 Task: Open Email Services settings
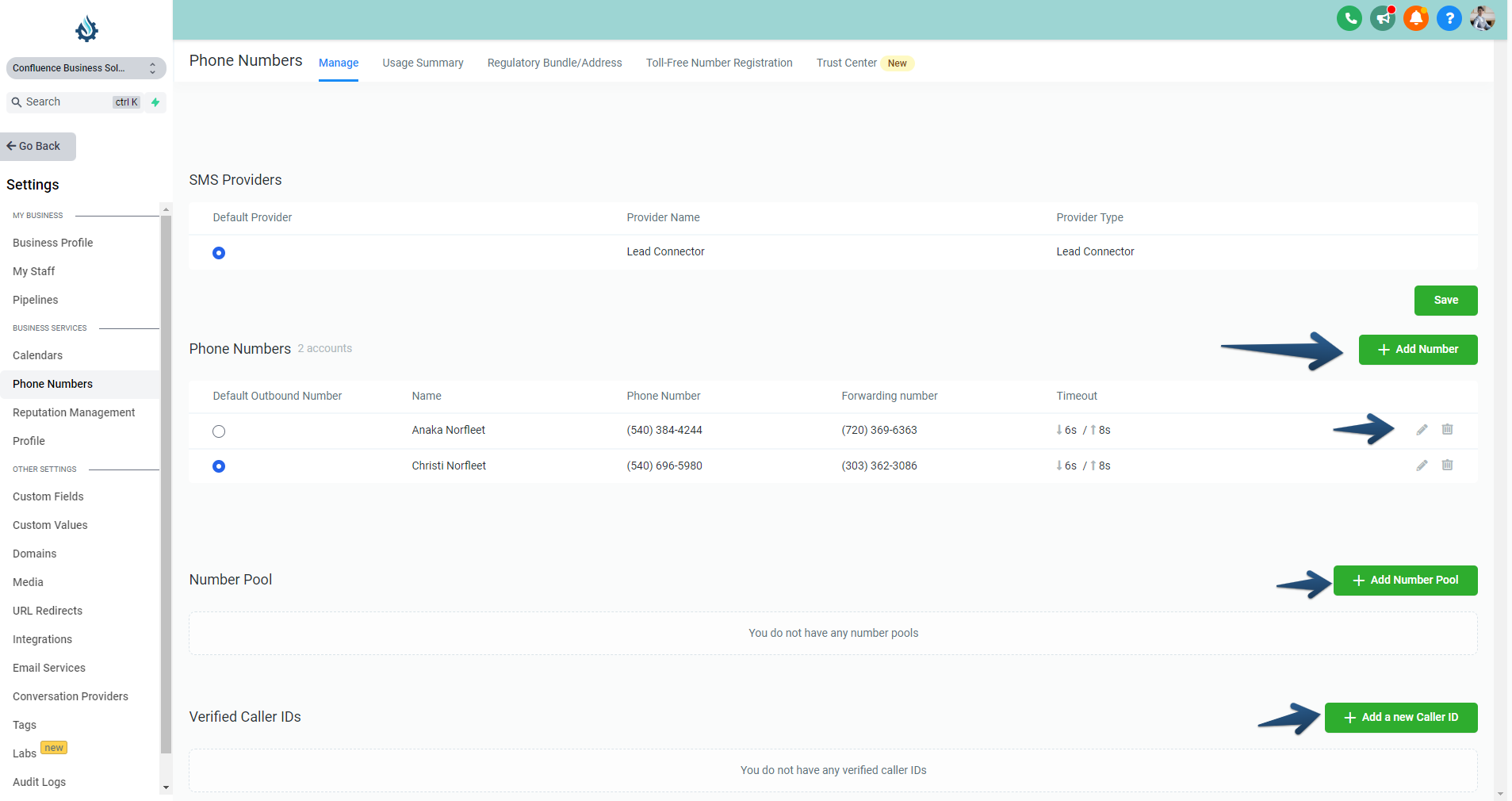49,668
